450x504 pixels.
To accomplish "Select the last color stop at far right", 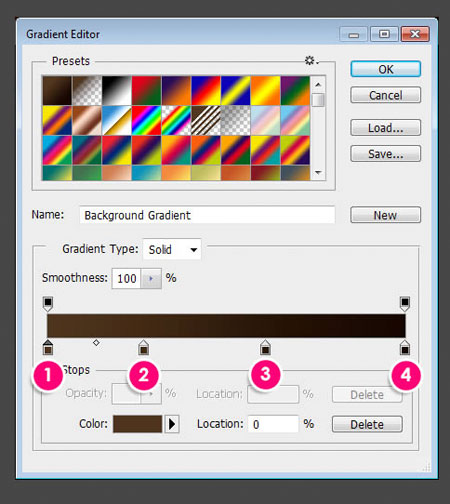I will point(405,347).
